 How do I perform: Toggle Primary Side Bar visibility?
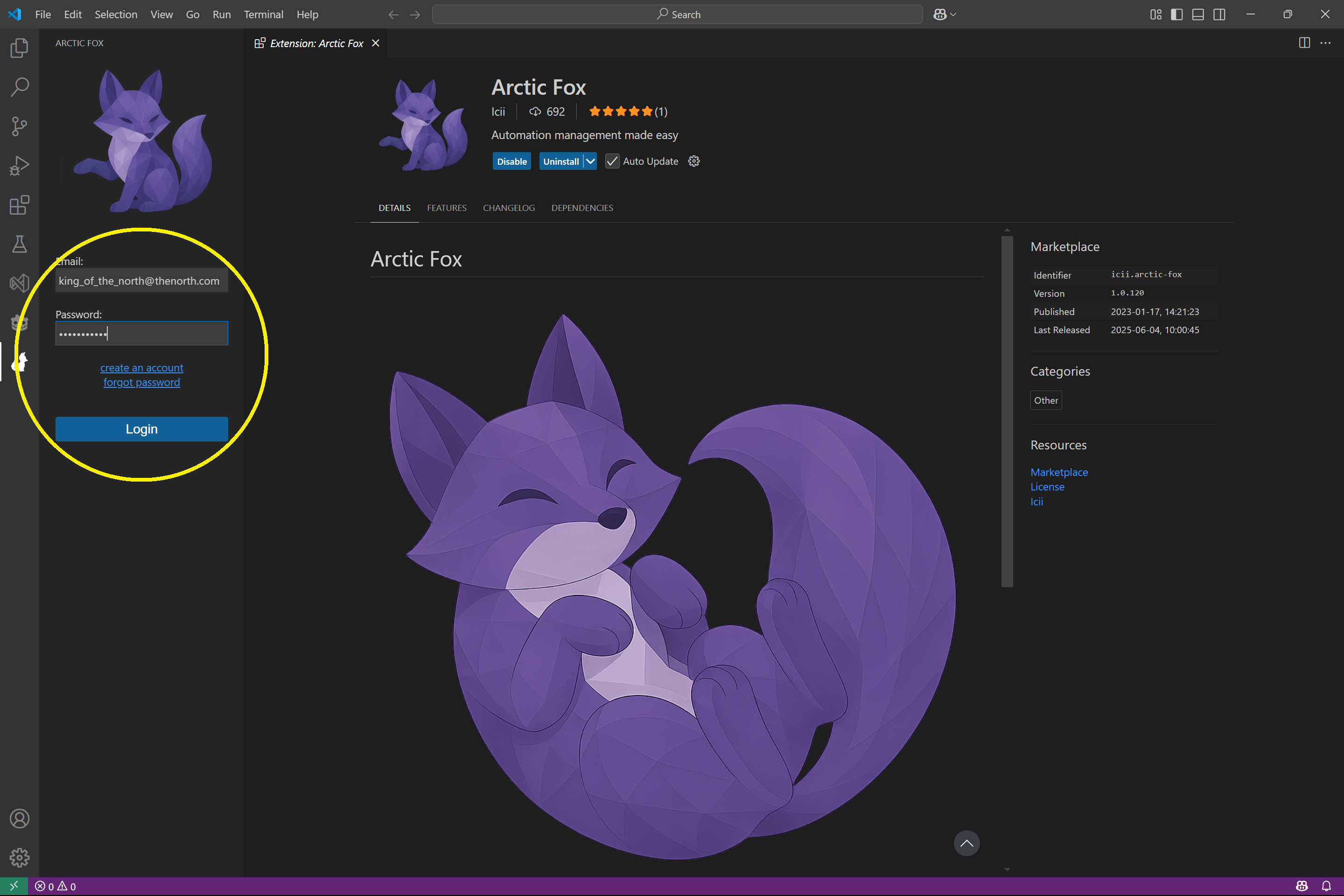coord(1176,14)
